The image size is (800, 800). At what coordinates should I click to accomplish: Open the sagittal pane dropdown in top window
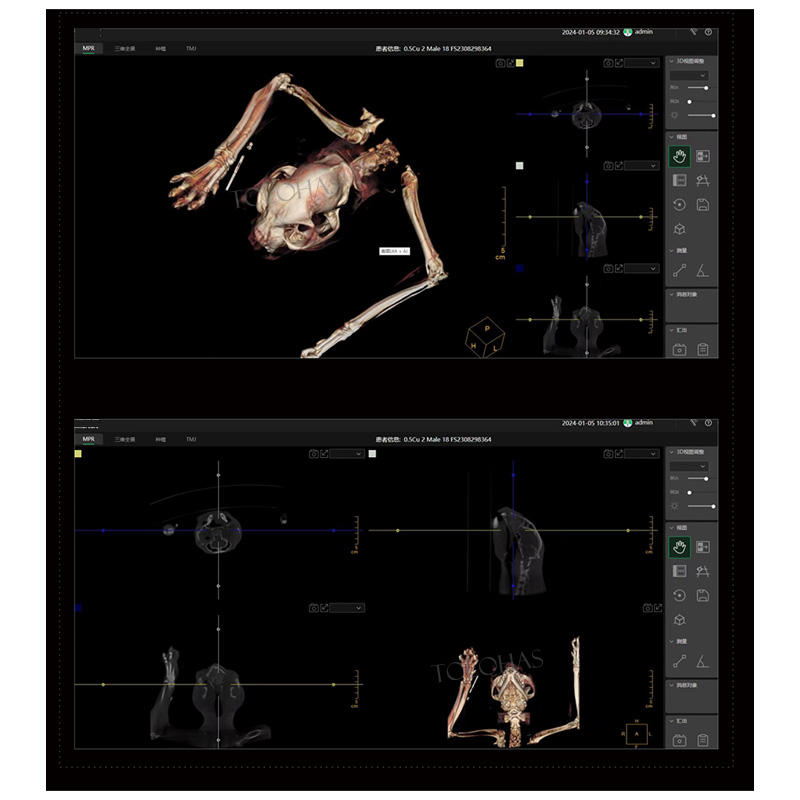[x=642, y=166]
